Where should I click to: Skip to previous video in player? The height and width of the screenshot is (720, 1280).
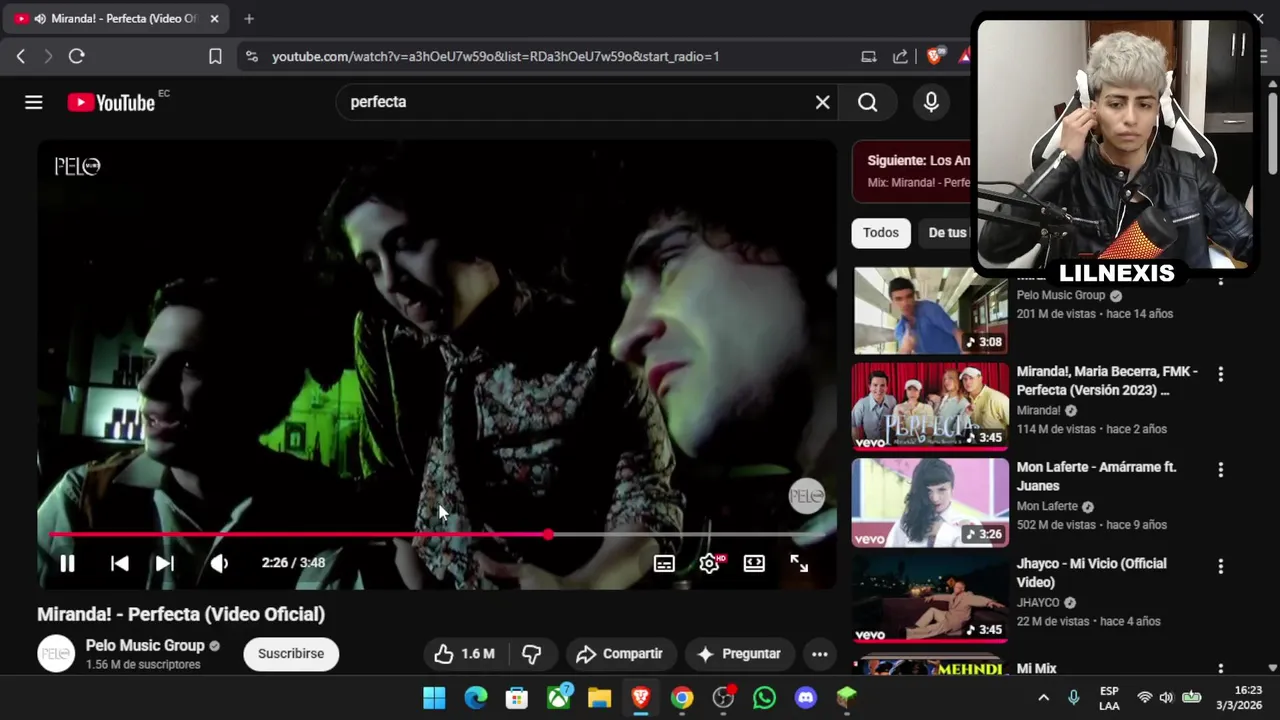click(120, 563)
